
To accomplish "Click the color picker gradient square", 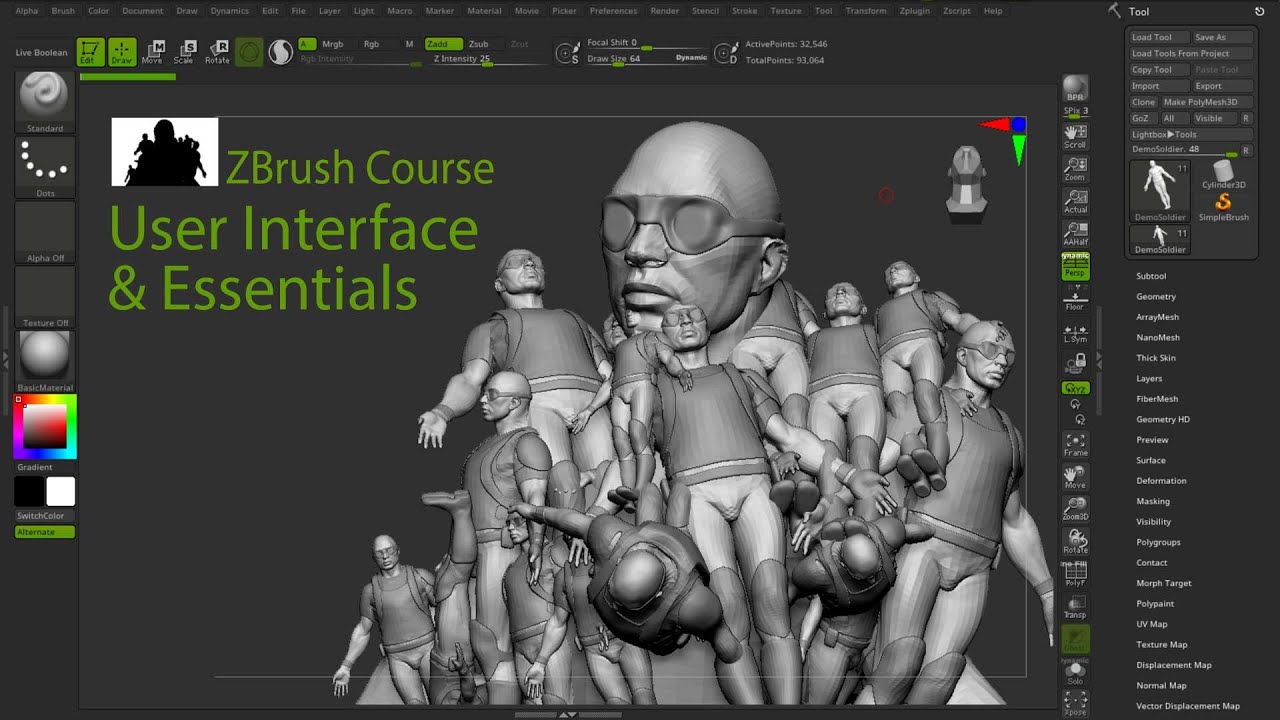I will point(45,427).
